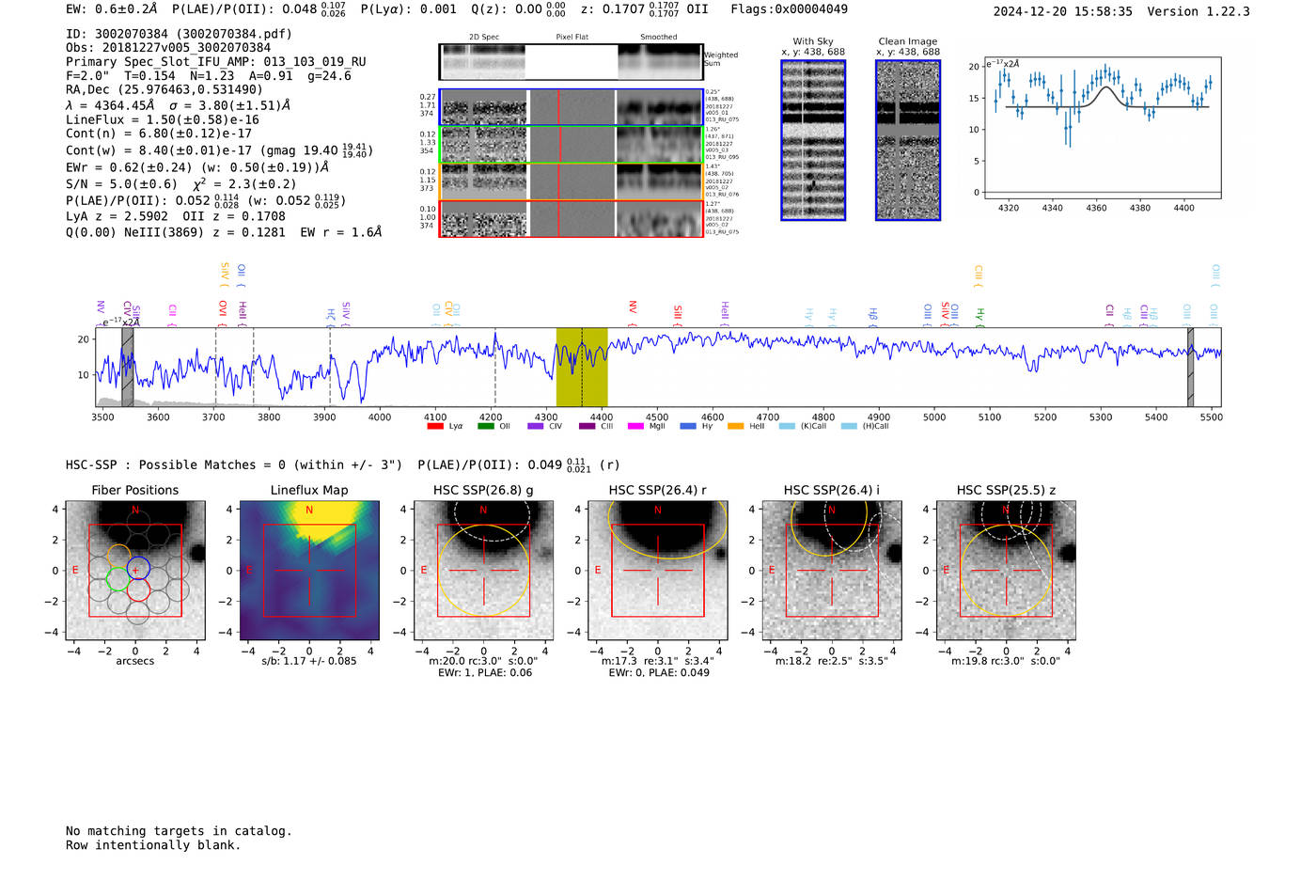
Task: Open the With Sky image thumbnail
Action: [x=813, y=140]
